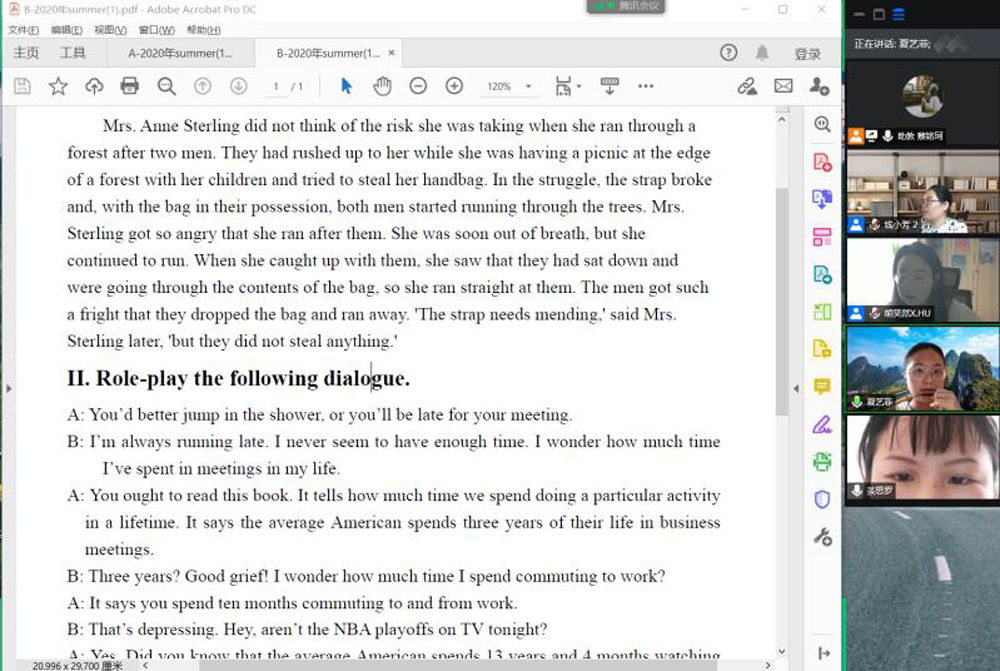Viewport: 1000px width, 671px height.
Task: Send file by email envelope icon
Action: point(783,87)
